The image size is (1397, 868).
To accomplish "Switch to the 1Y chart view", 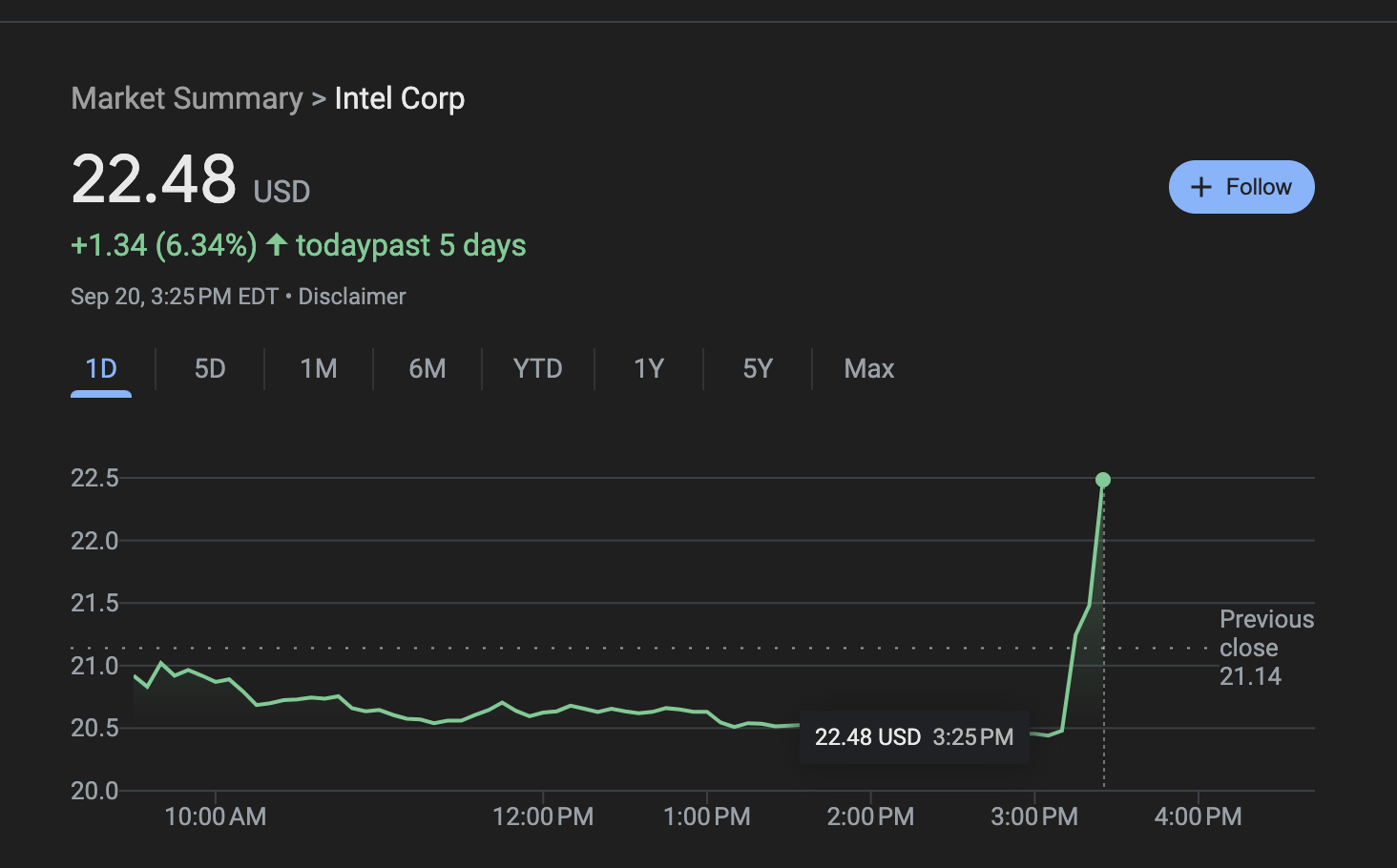I will tap(649, 369).
